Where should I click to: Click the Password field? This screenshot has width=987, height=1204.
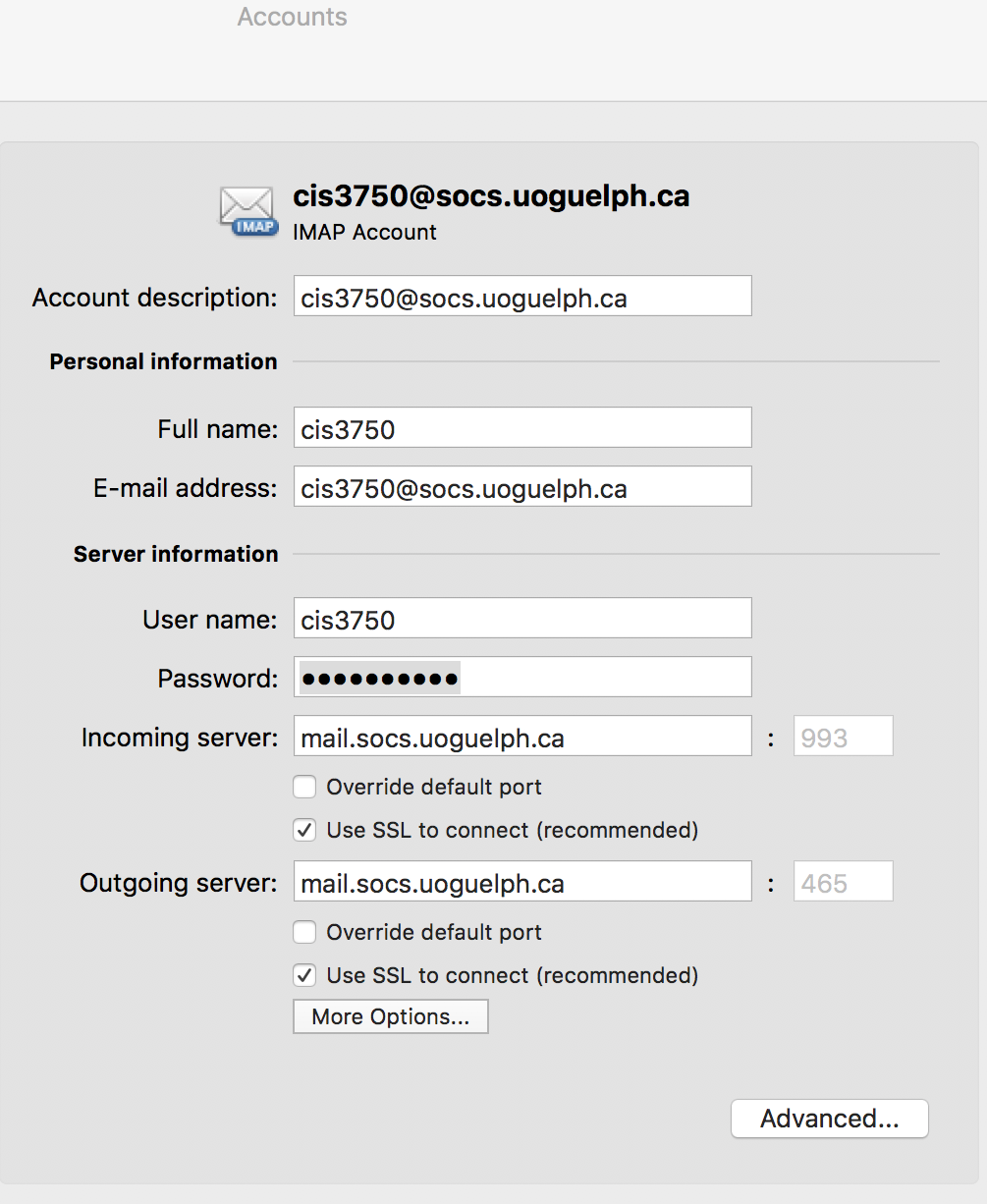point(521,677)
